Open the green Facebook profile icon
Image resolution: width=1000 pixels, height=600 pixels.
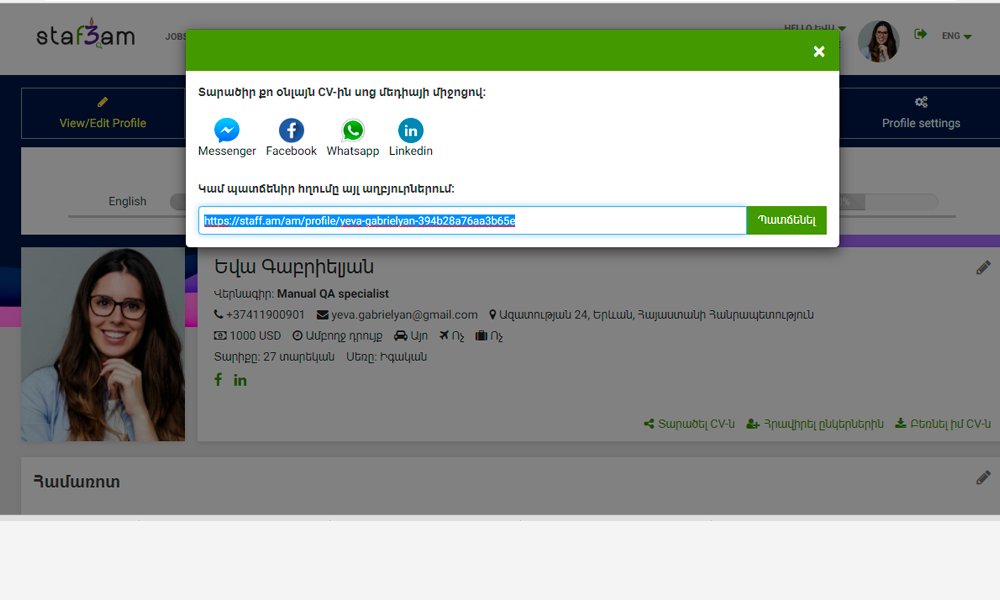click(x=218, y=380)
